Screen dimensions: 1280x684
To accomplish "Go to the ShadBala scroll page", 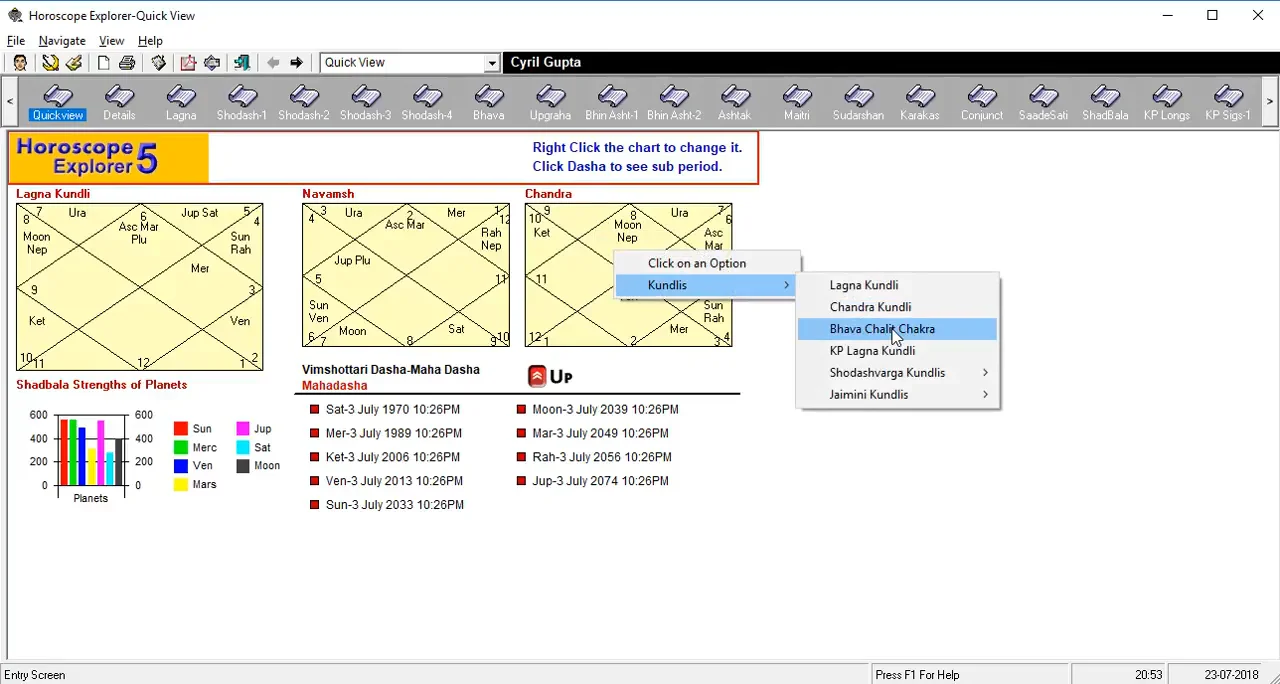I will tap(1104, 102).
